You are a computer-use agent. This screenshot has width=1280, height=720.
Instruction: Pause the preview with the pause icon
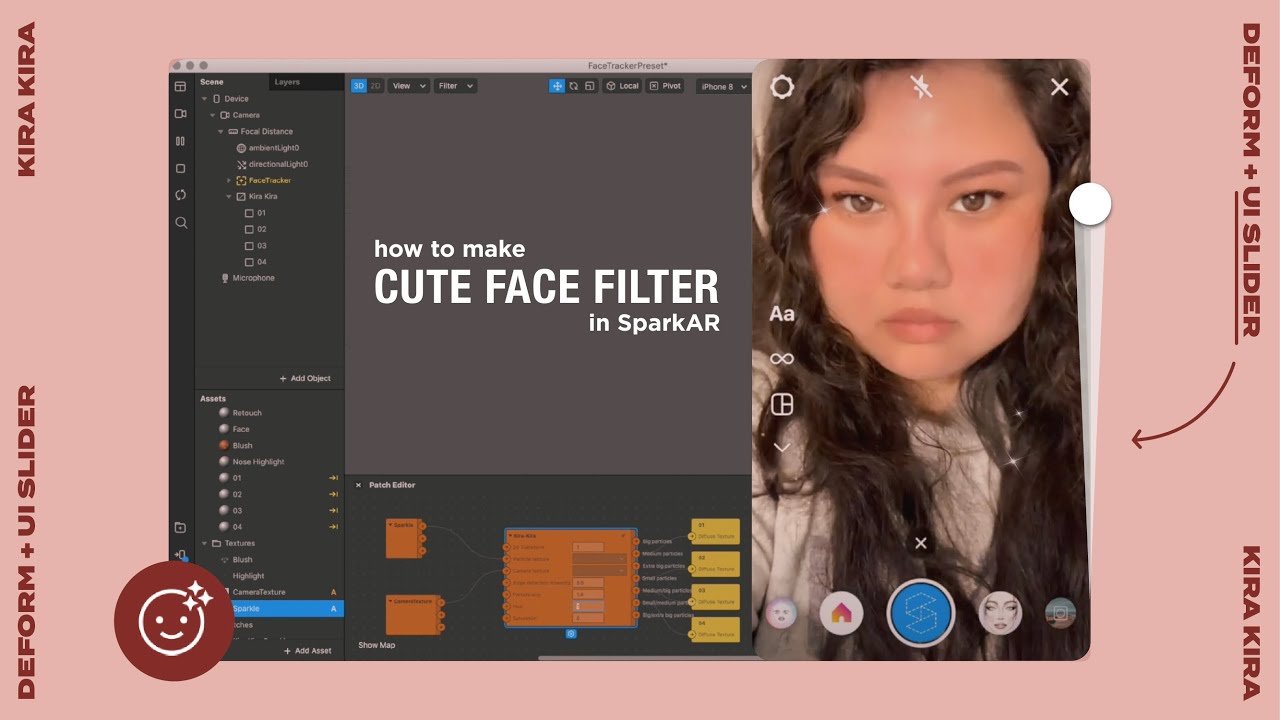pos(181,141)
